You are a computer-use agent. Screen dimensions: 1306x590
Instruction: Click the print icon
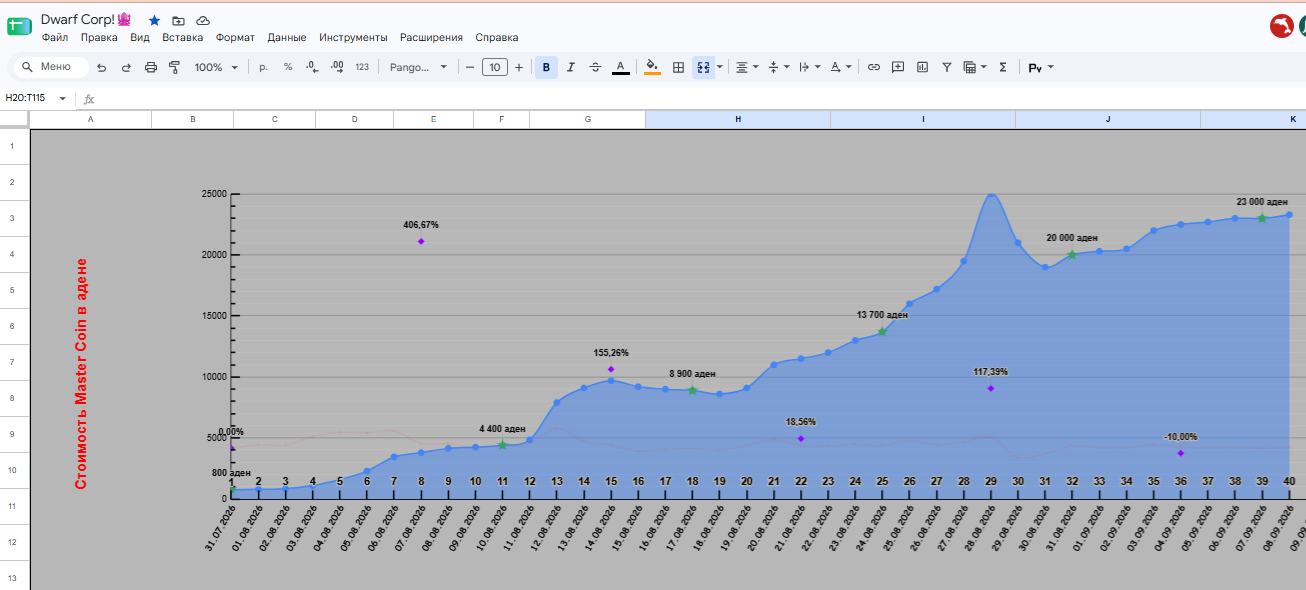tap(151, 67)
